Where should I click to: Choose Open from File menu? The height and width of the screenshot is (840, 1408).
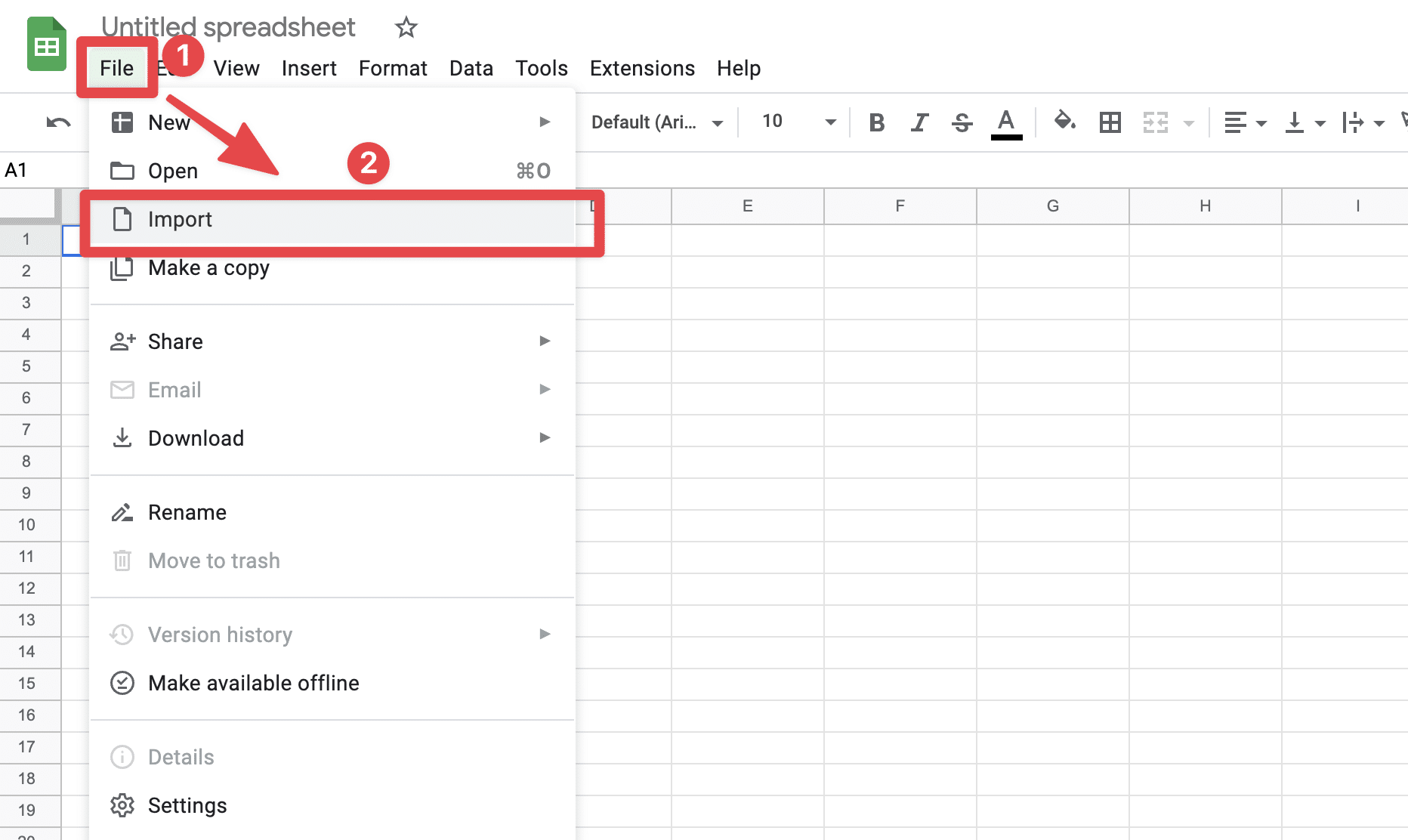332,171
